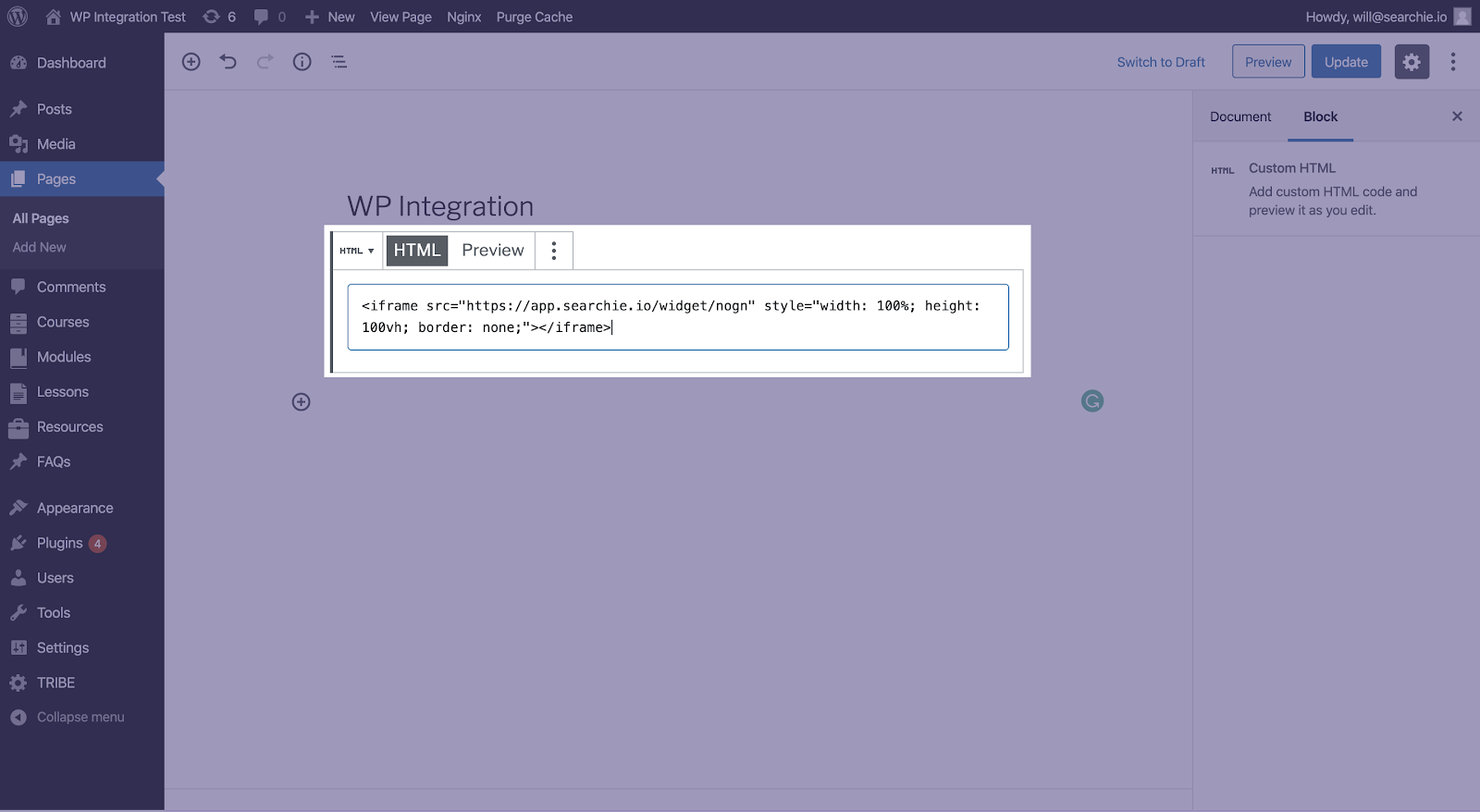Select HTML view in block toolbar

pyautogui.click(x=417, y=251)
